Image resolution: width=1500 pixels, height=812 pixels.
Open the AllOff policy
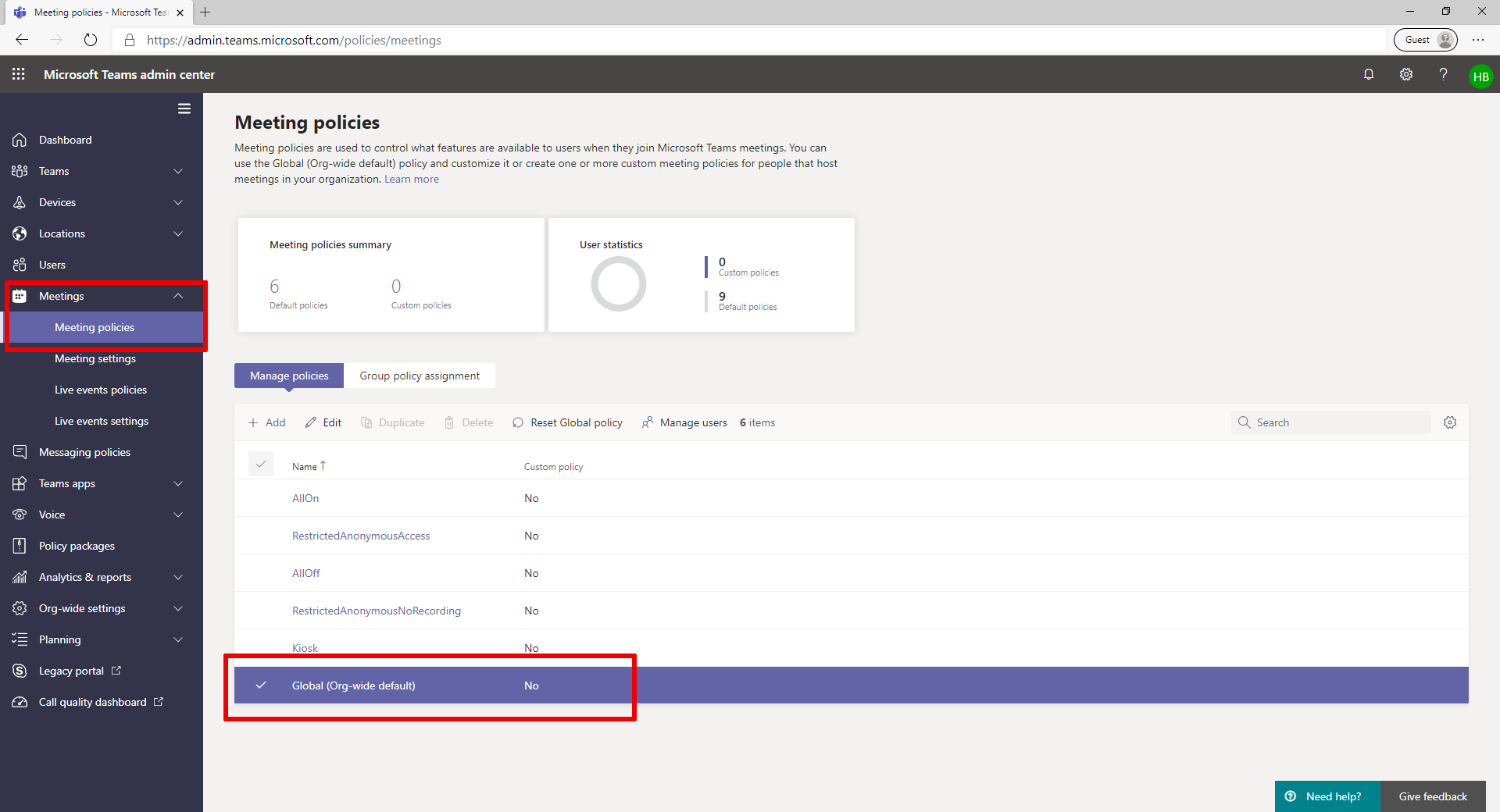(306, 573)
